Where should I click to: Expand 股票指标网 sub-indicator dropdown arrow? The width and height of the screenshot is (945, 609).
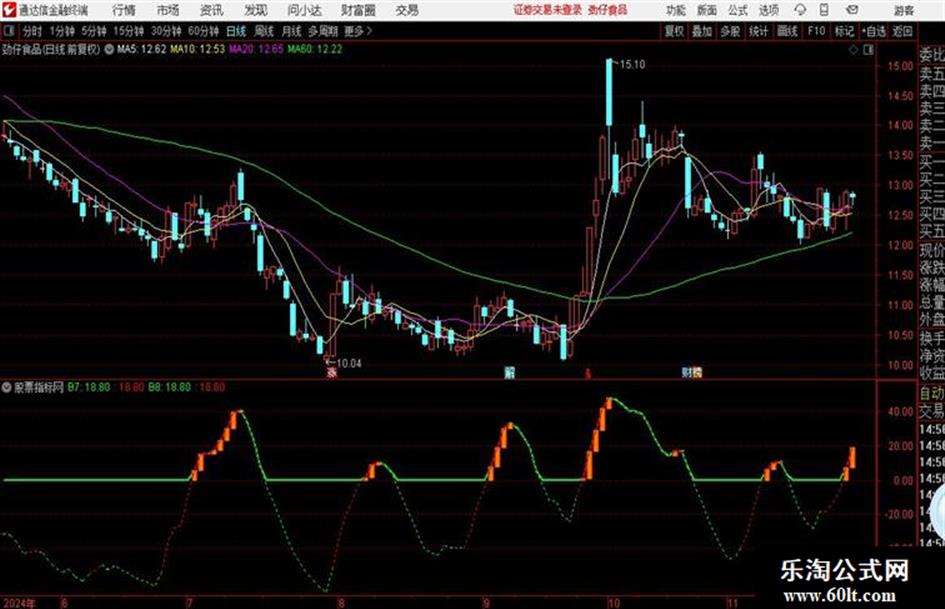click(x=7, y=387)
